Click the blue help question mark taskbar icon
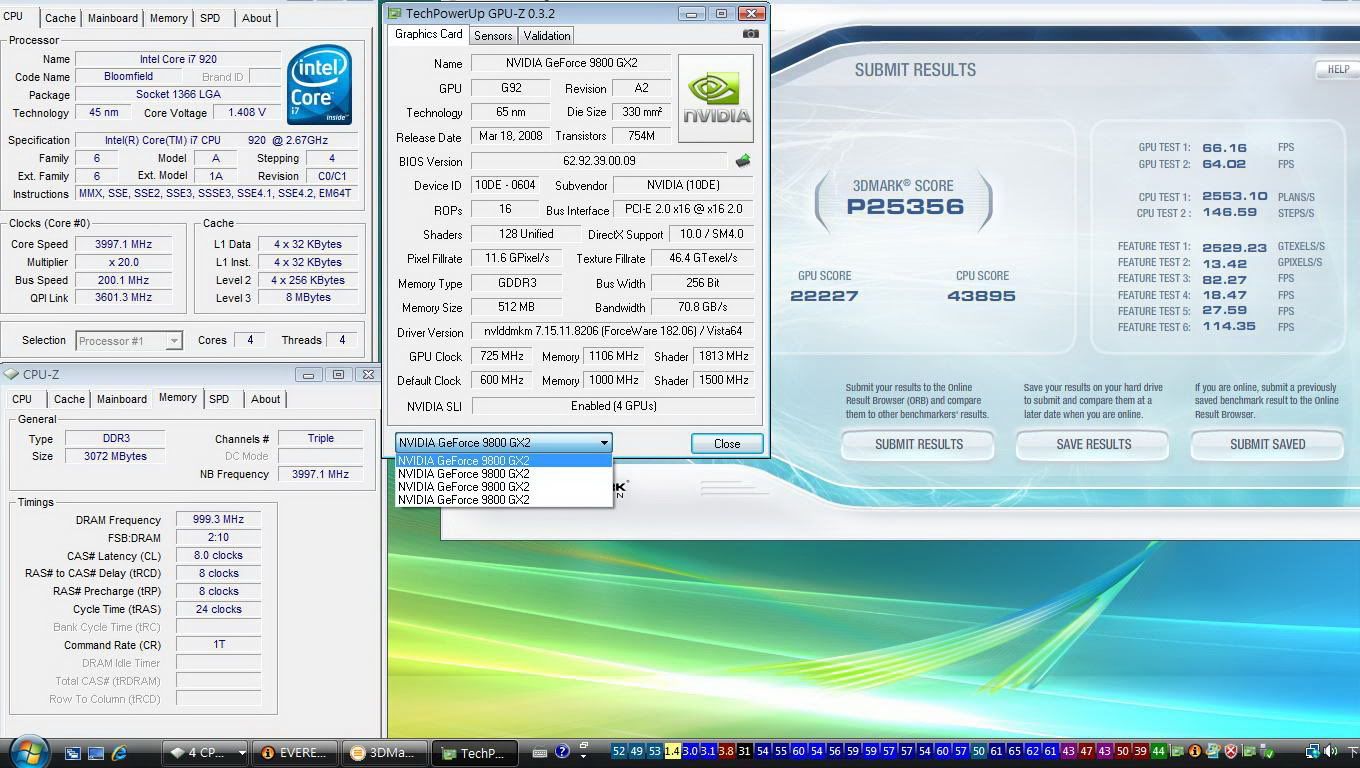Screen dimensions: 1360x768 pyautogui.click(x=562, y=751)
